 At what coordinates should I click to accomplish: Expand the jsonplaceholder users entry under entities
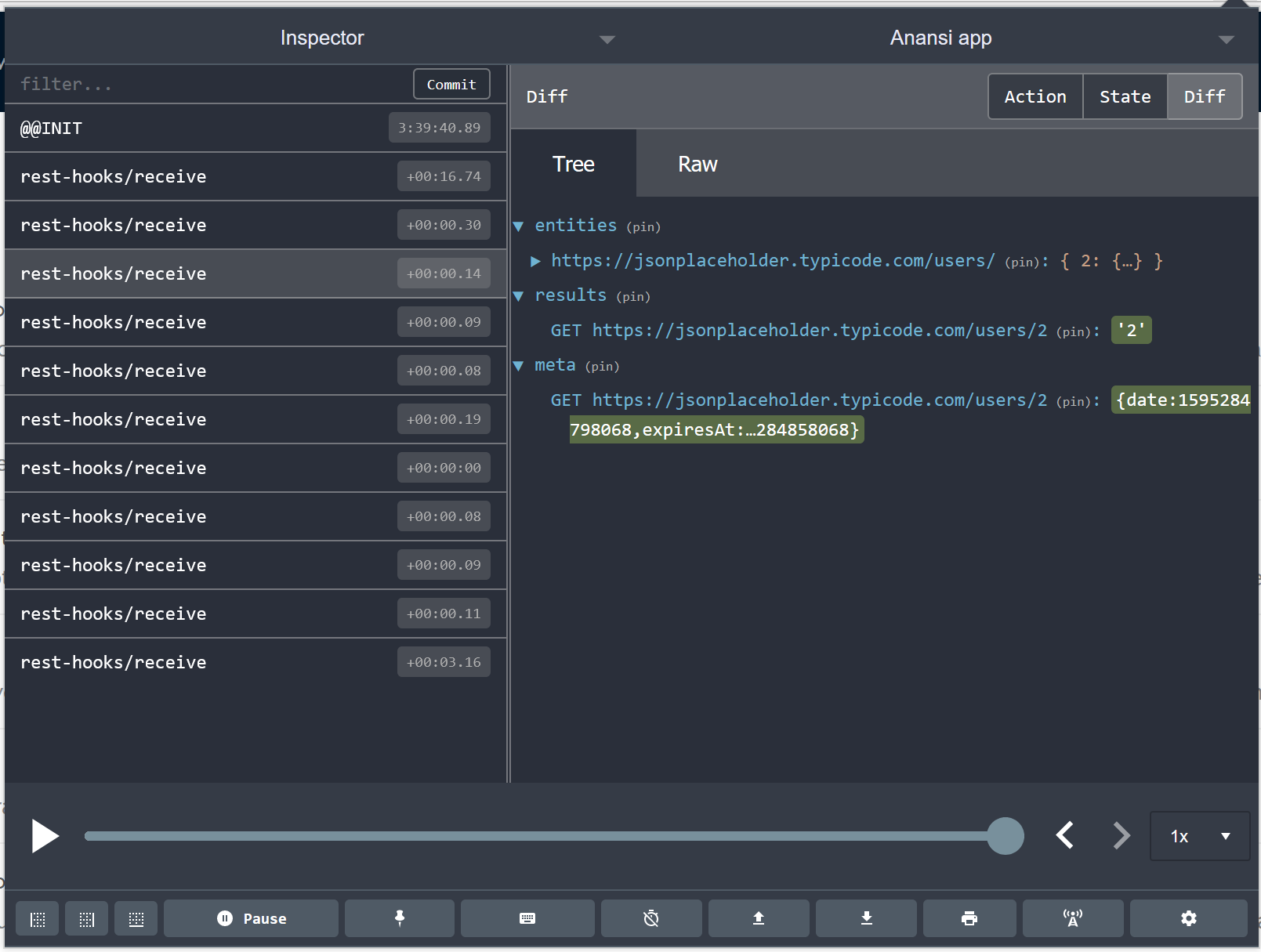(537, 261)
